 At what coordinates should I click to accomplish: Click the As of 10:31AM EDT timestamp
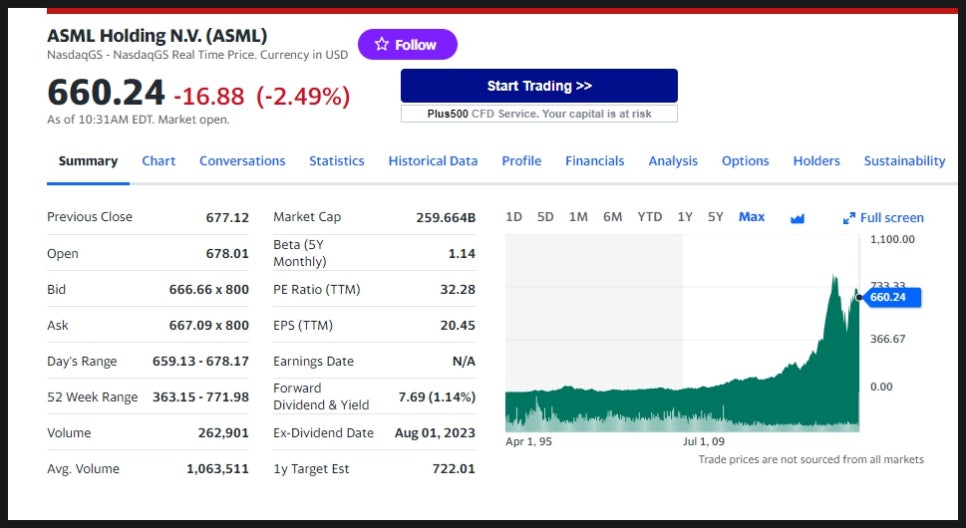click(x=138, y=120)
